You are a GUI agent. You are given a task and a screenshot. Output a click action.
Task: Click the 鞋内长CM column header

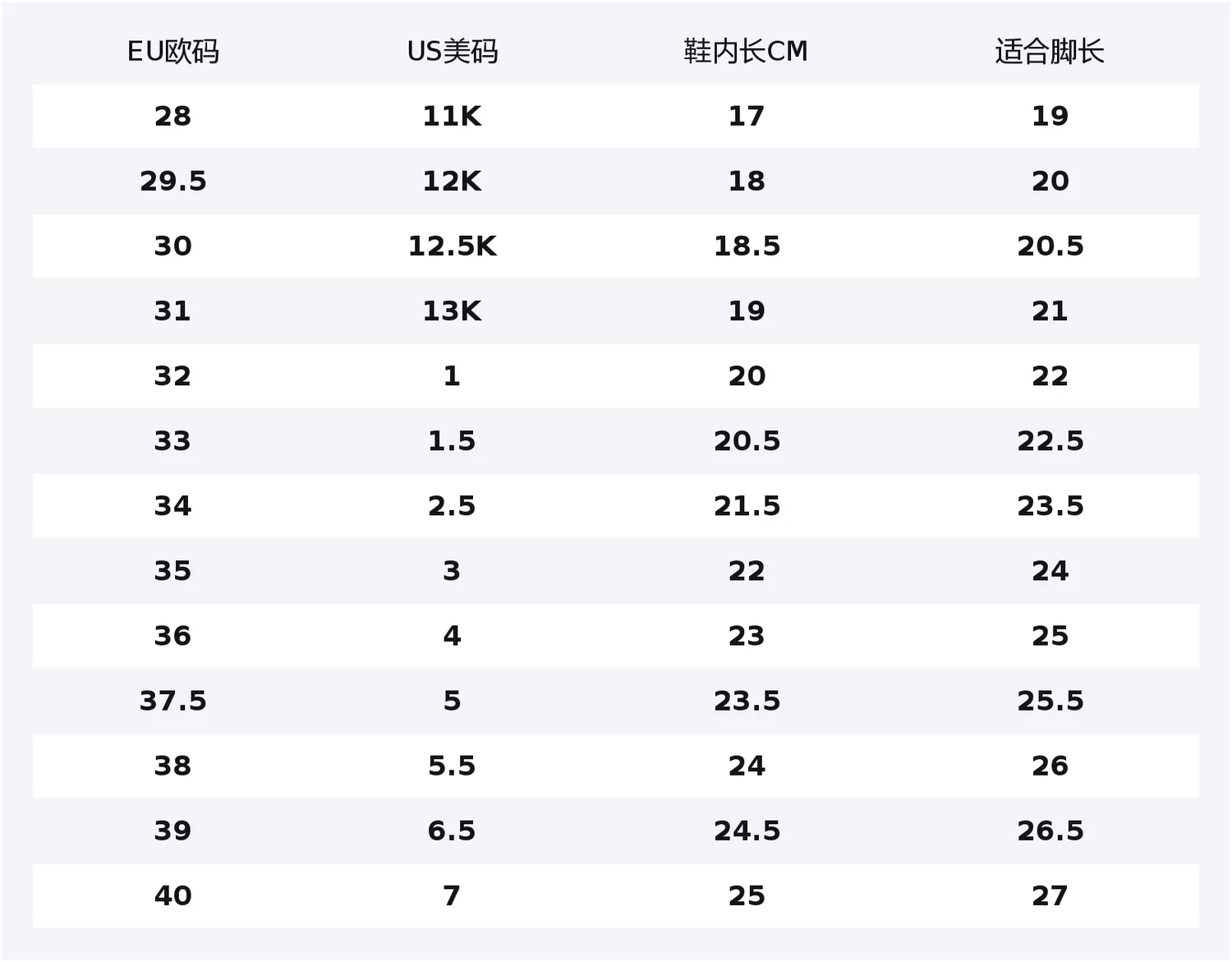746,52
